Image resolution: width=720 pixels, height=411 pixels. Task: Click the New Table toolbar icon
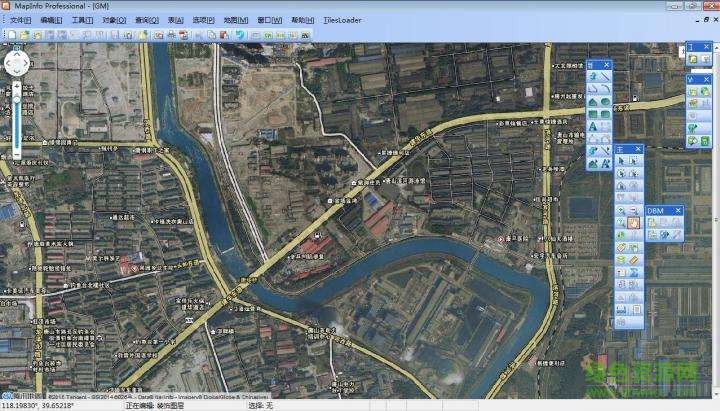coord(12,35)
